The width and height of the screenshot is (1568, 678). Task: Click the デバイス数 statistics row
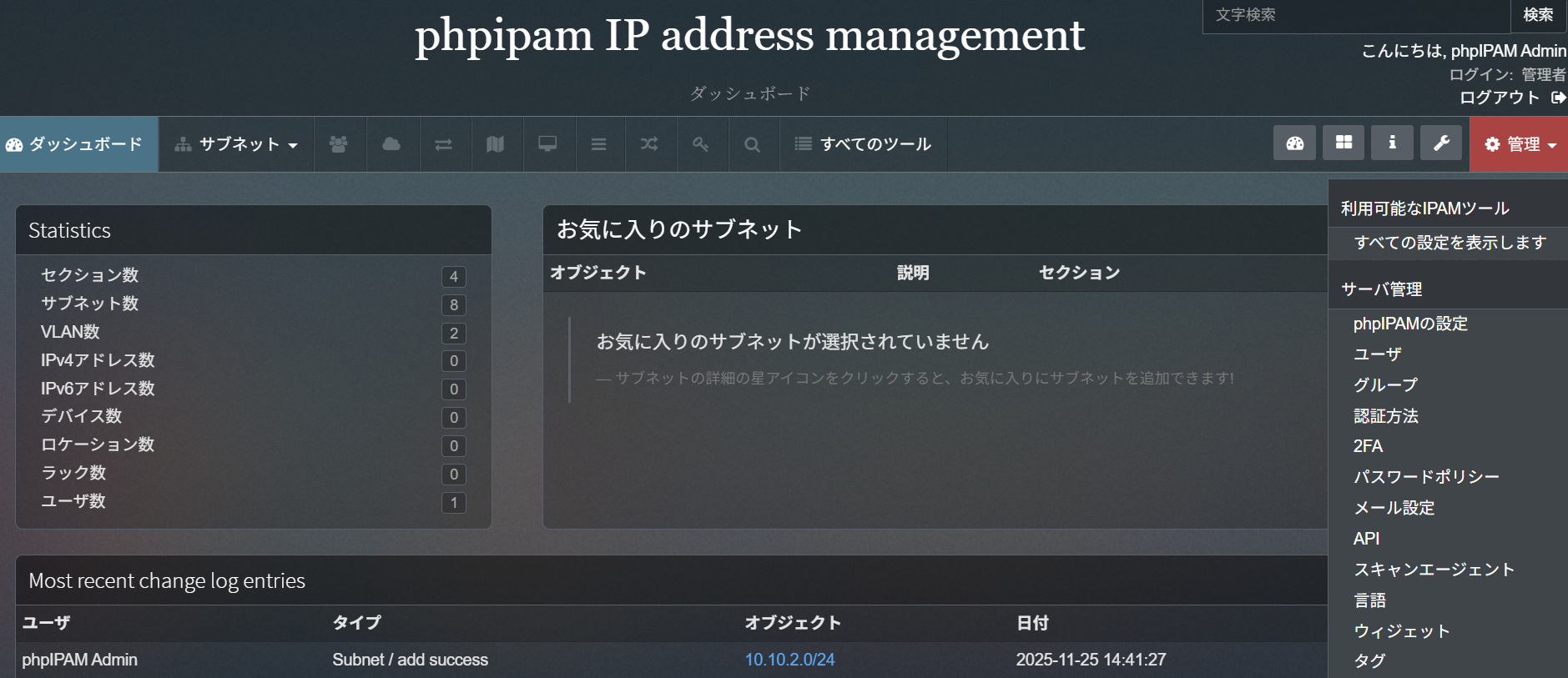coord(254,416)
